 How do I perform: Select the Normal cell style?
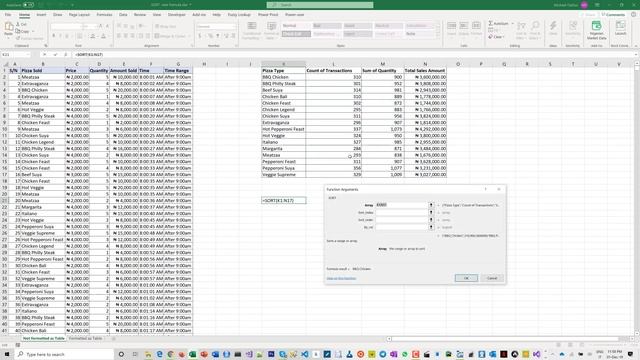[296, 26]
